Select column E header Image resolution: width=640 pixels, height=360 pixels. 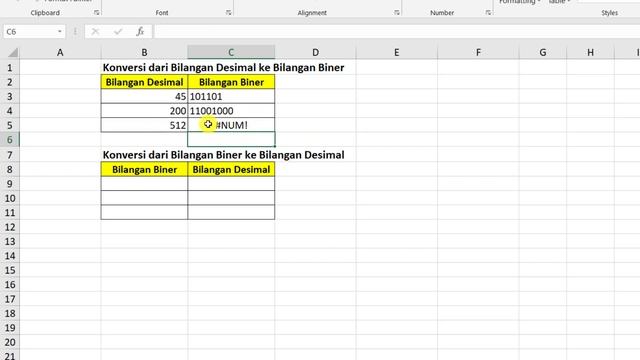click(x=396, y=52)
